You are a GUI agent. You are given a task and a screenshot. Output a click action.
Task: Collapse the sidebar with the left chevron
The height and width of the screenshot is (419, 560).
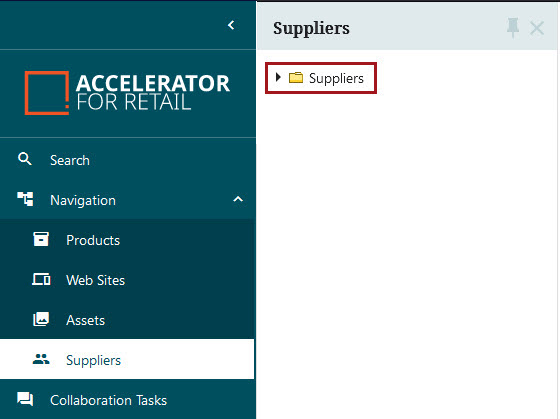point(231,25)
